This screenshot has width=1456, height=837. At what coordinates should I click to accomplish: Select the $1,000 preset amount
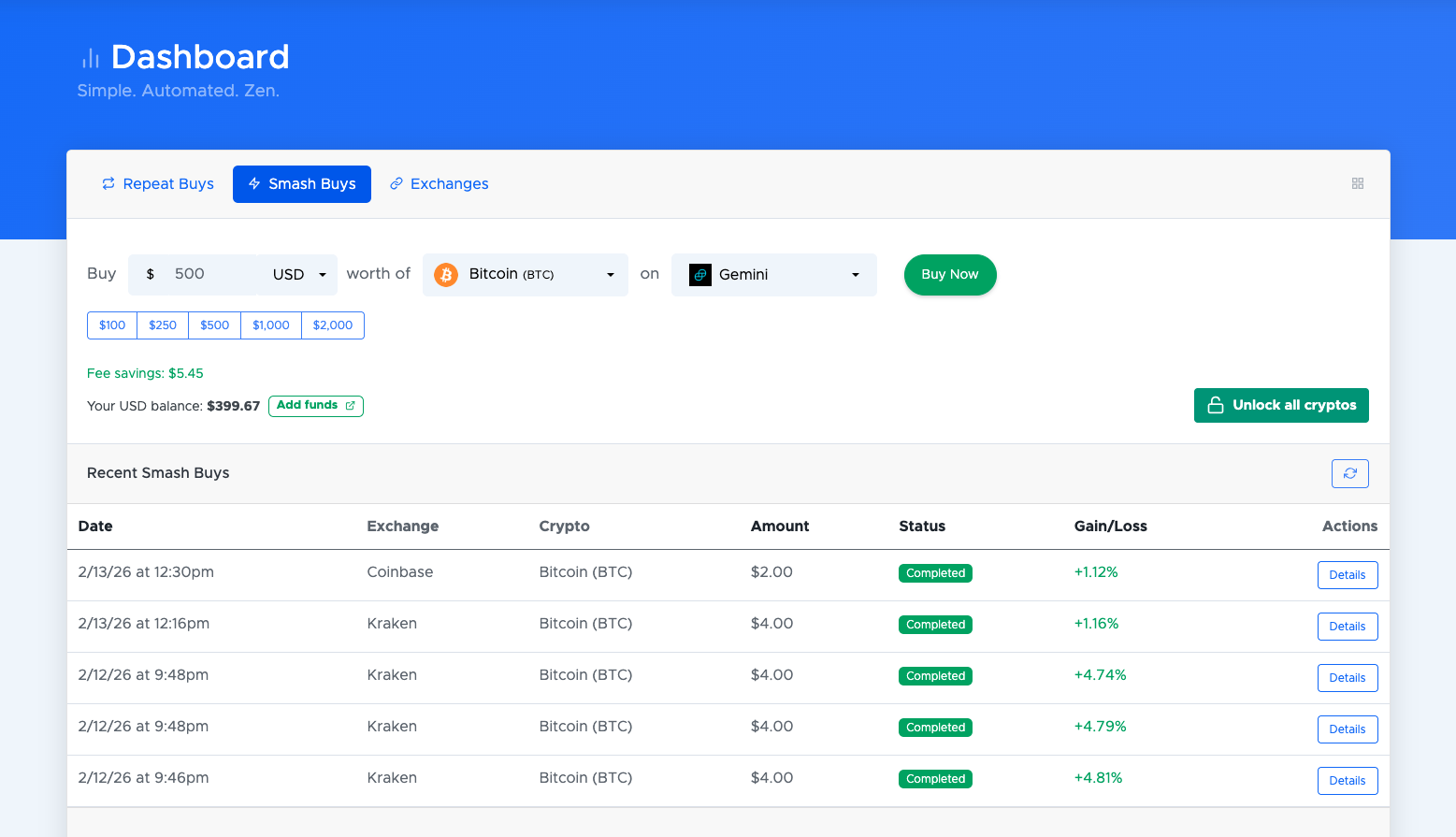point(271,325)
